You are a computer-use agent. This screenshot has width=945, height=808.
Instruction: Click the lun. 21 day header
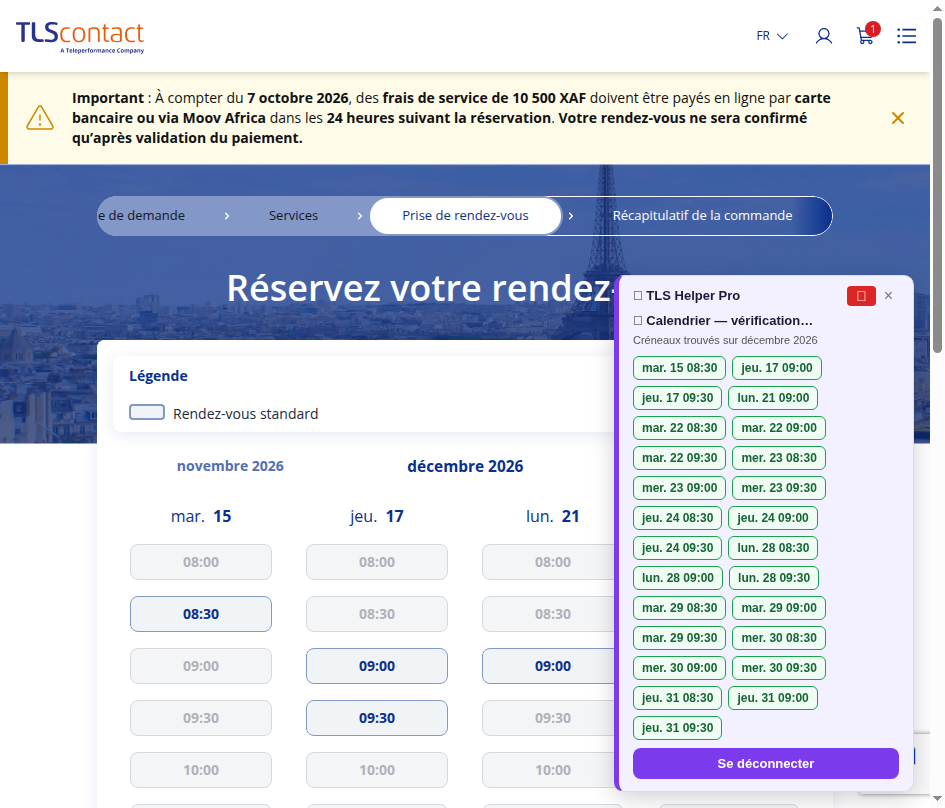tap(552, 516)
